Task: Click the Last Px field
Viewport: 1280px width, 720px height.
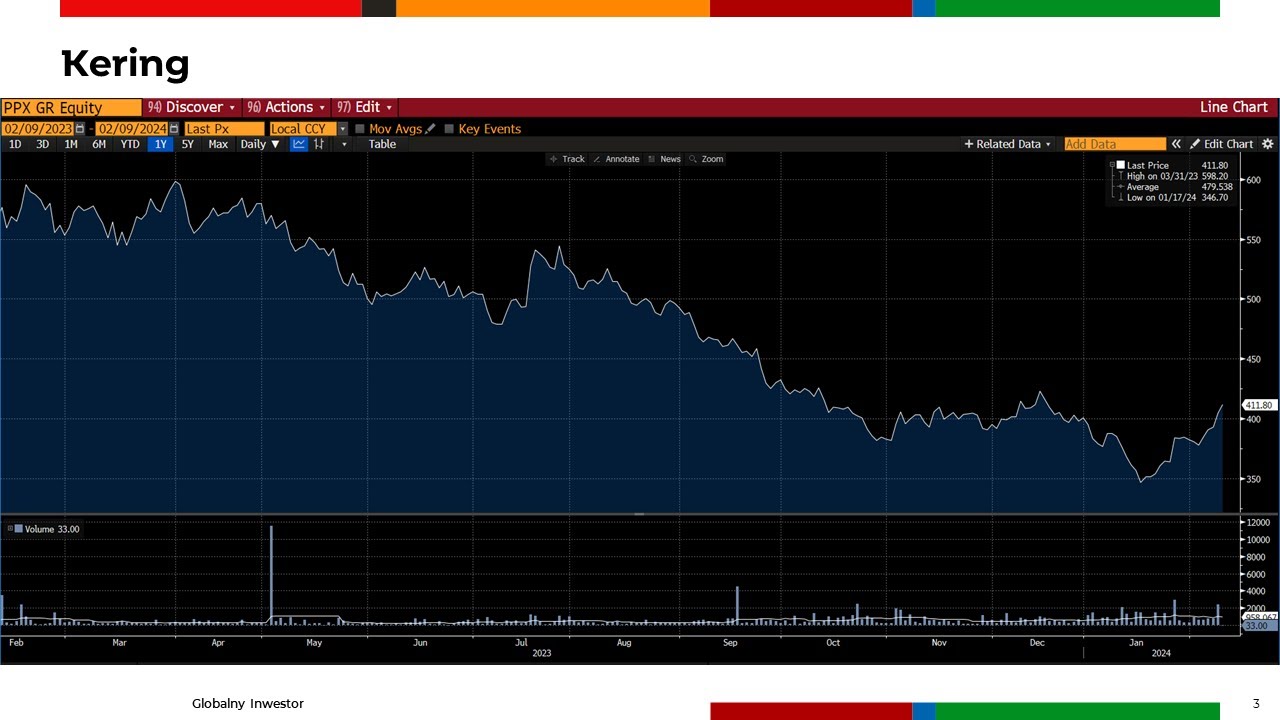Action: pyautogui.click(x=225, y=129)
